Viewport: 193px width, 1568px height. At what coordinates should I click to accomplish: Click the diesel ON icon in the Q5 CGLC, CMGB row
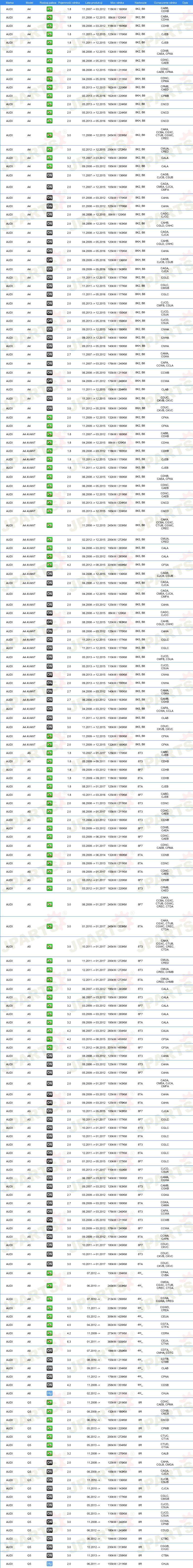[x=49, y=1497]
